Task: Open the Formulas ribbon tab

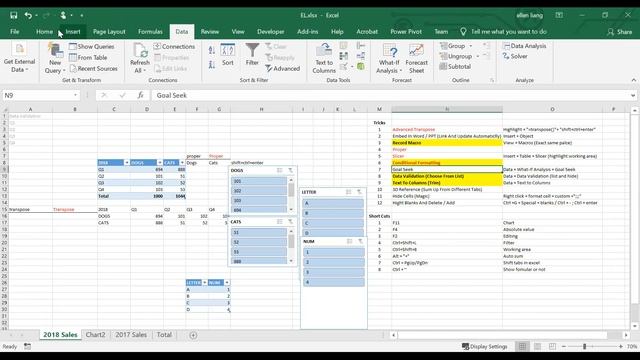Action: point(150,31)
